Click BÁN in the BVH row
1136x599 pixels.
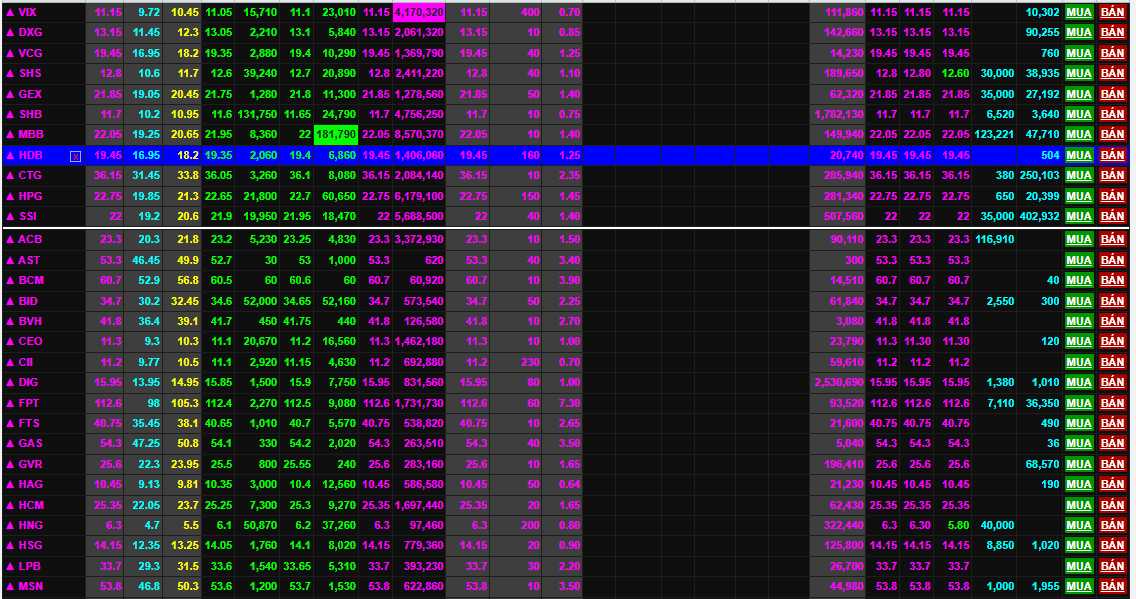tap(1112, 322)
